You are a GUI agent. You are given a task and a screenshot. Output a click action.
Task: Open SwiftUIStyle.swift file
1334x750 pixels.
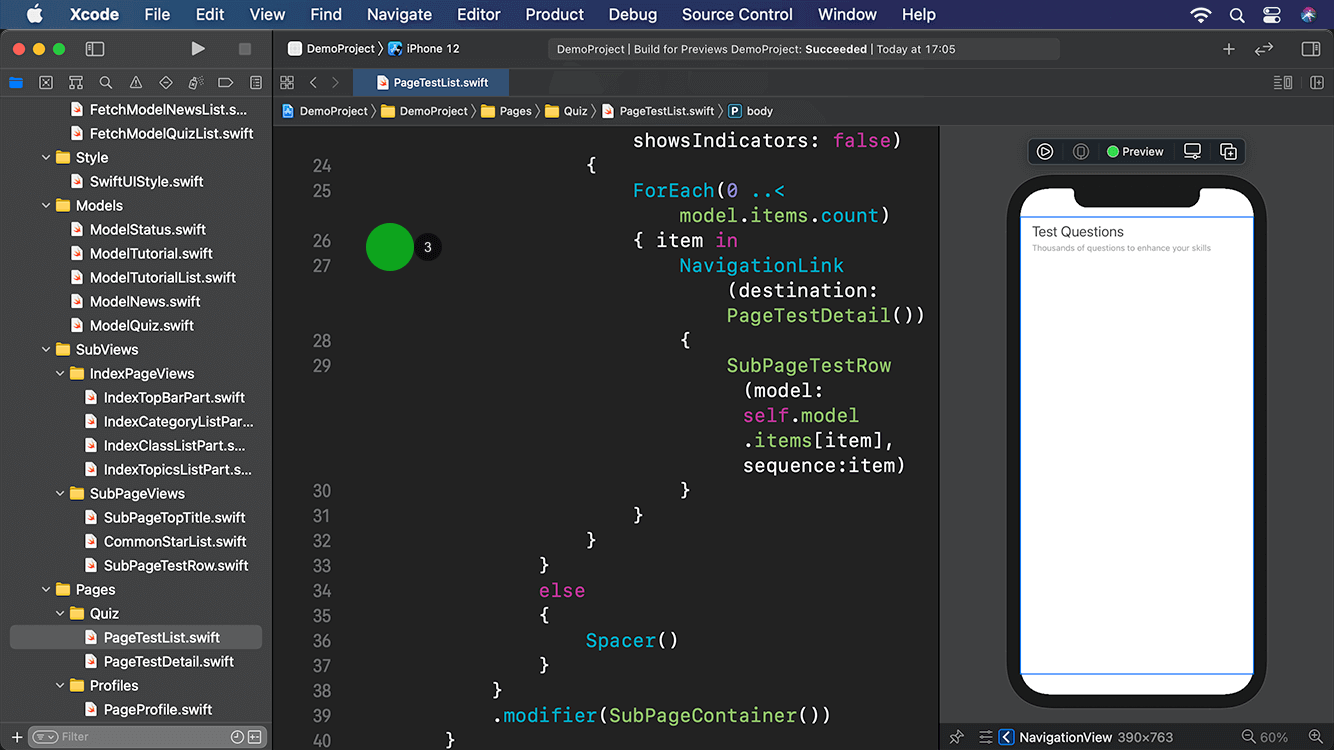click(137, 181)
